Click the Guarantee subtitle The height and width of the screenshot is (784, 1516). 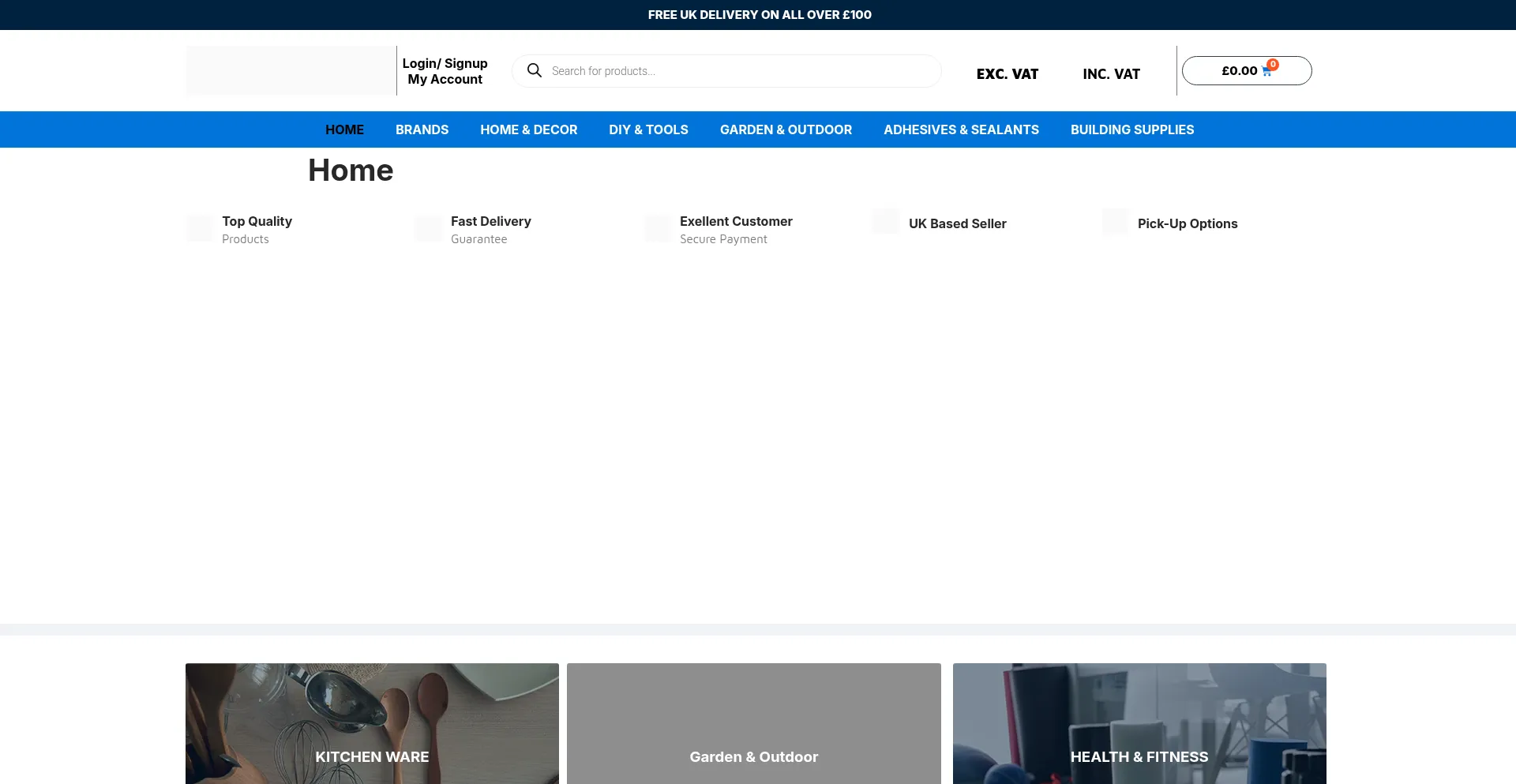(478, 239)
